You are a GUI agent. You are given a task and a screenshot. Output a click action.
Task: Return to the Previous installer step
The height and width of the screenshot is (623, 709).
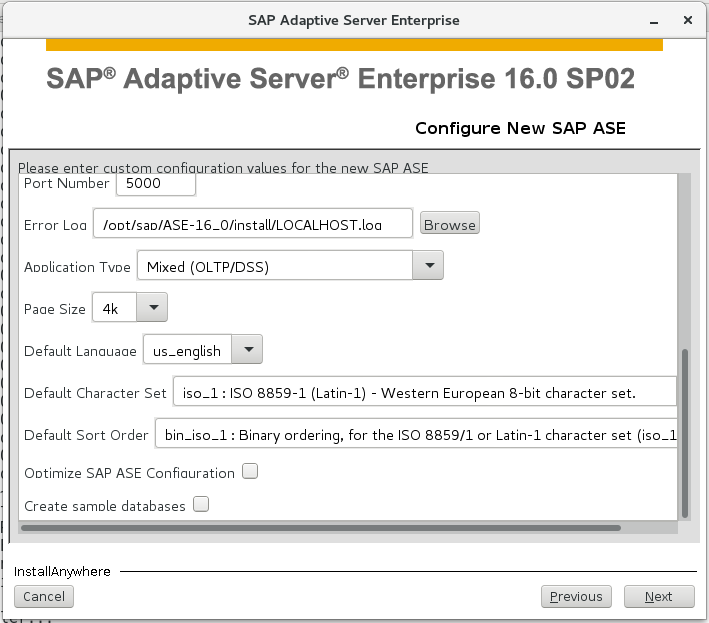[x=576, y=597]
